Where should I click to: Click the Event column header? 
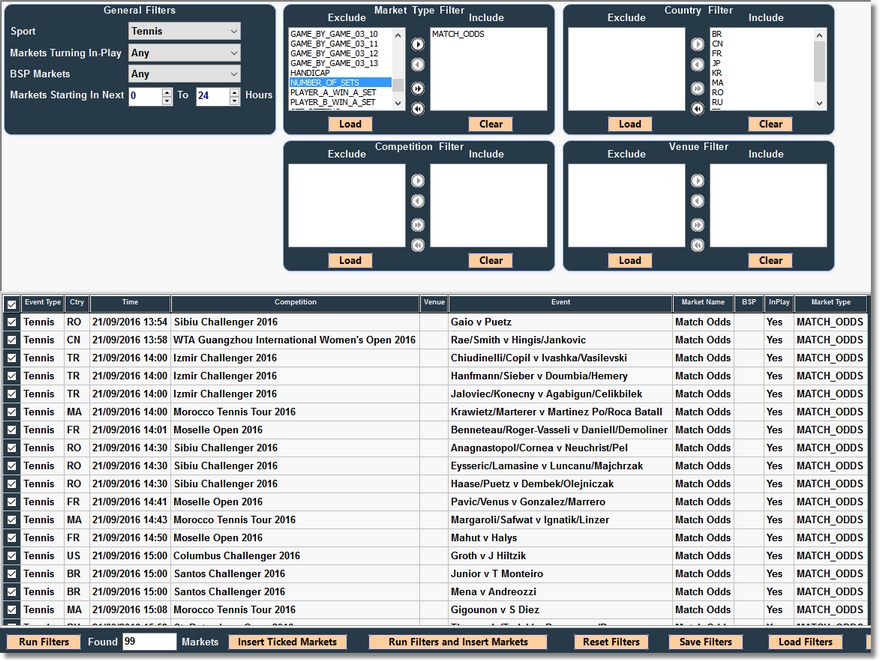coord(560,303)
